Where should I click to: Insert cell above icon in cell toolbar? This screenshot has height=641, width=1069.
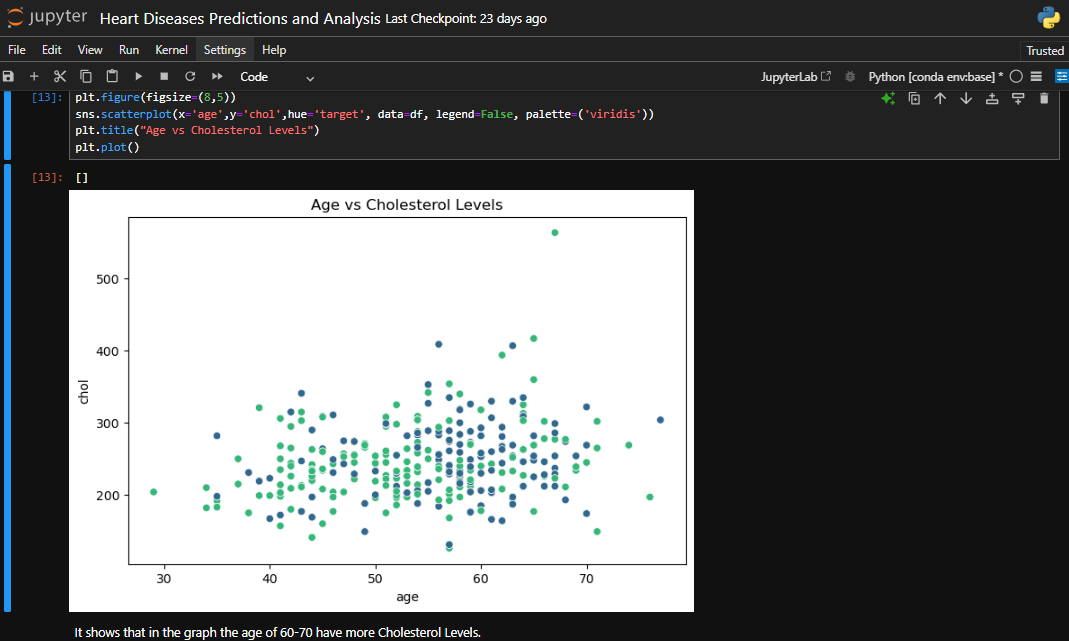click(992, 98)
